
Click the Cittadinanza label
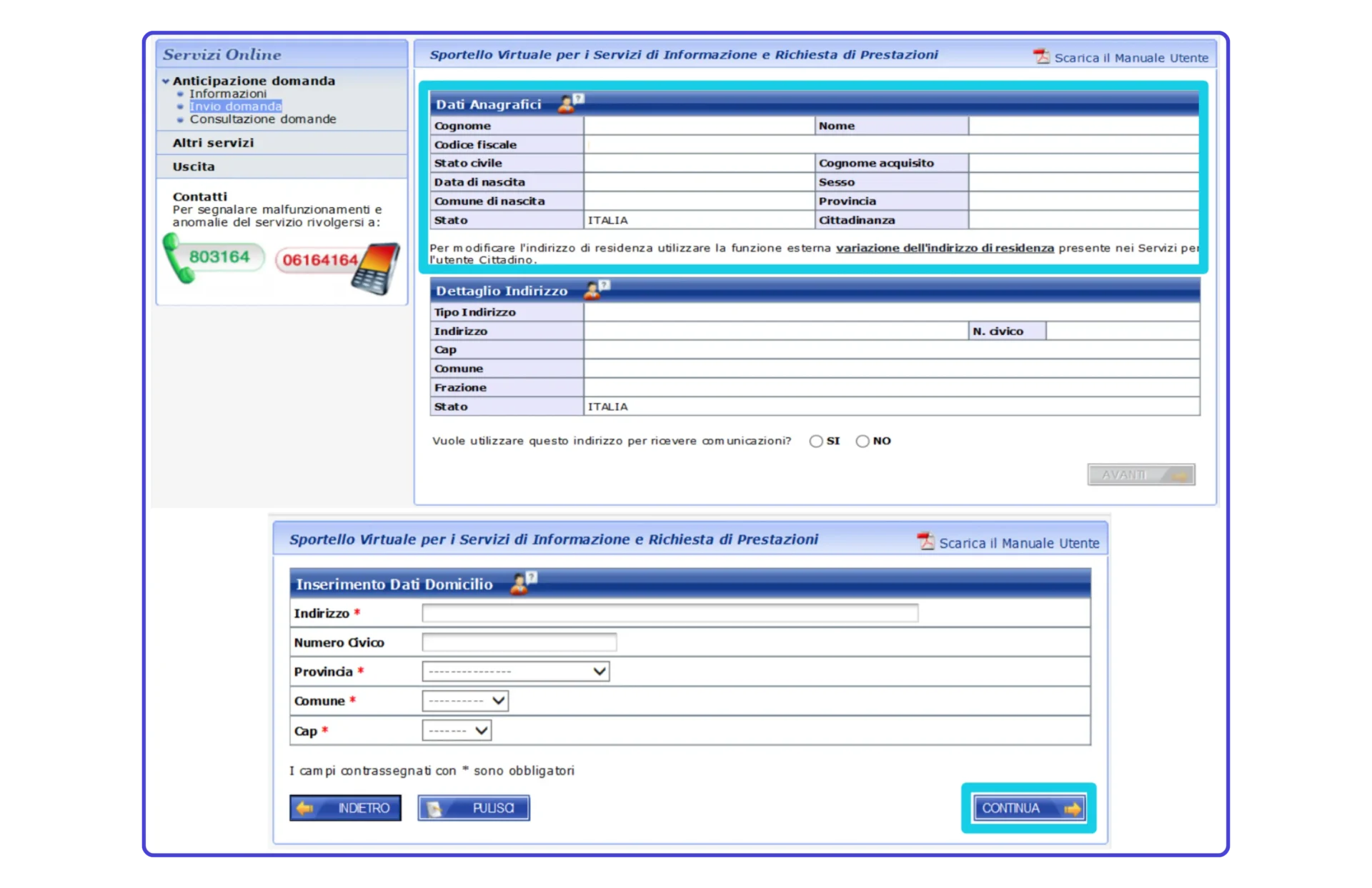point(857,220)
